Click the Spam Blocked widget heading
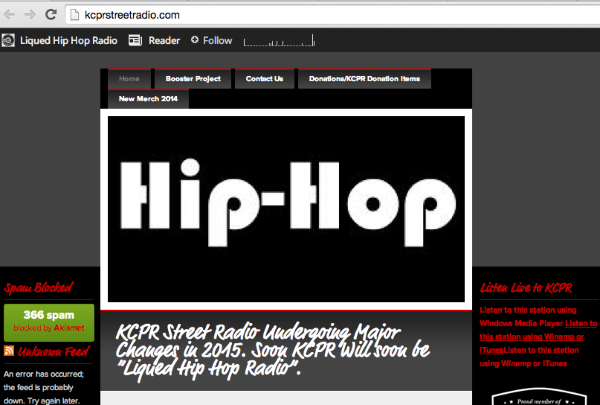600x405 pixels. point(38,288)
